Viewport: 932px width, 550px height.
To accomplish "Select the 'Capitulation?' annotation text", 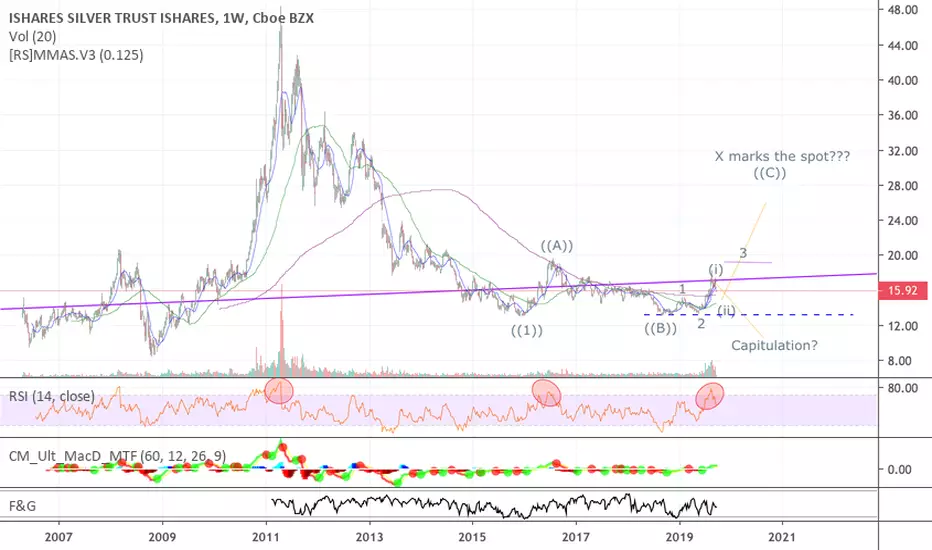I will [x=774, y=345].
